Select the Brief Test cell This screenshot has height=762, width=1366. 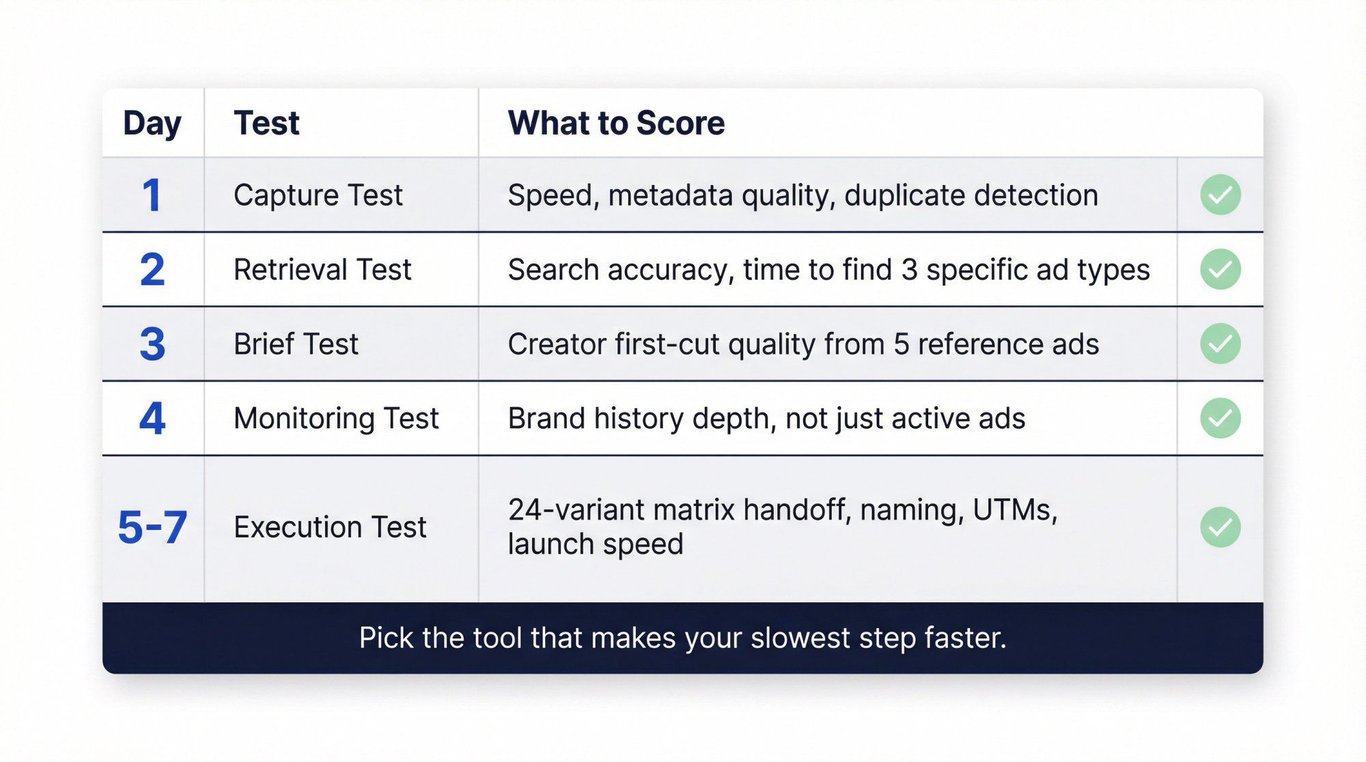[295, 344]
